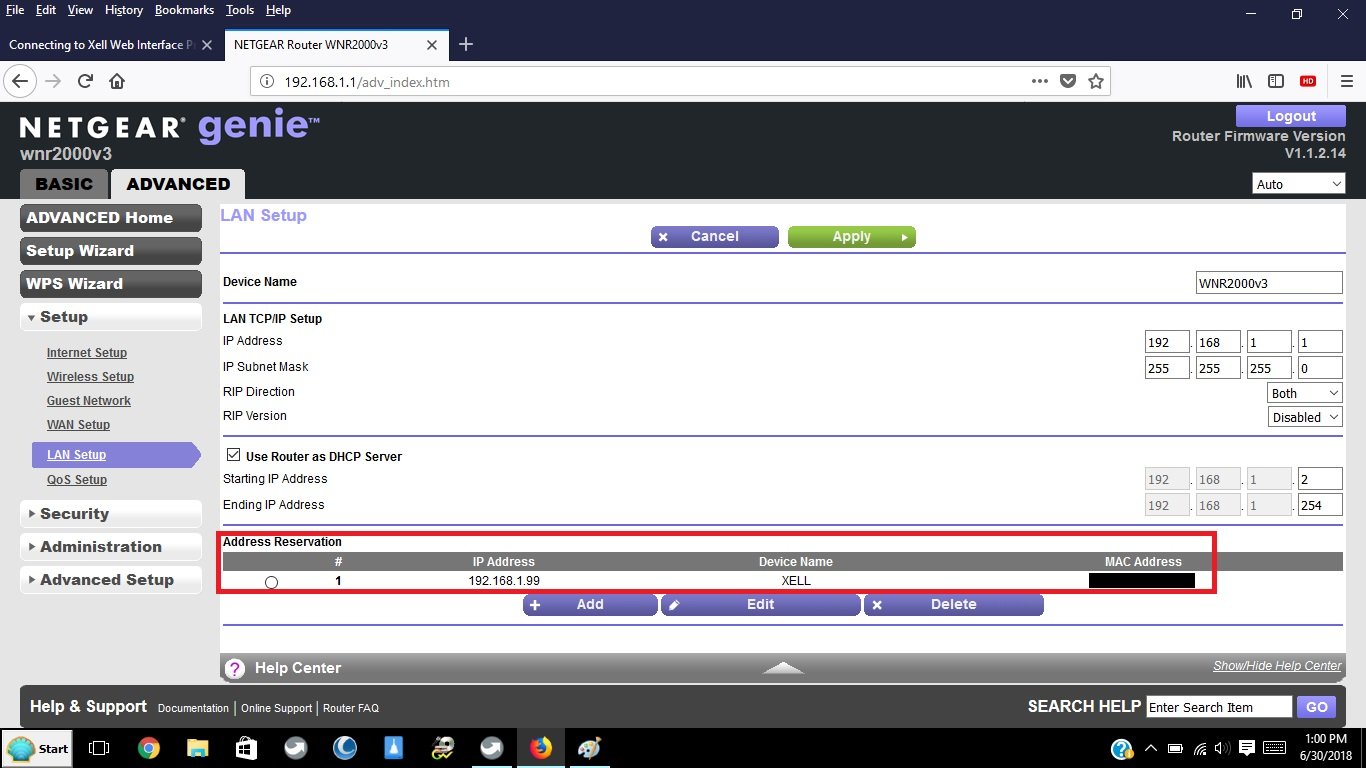
Task: Open the Bookmarks menu
Action: click(x=184, y=10)
